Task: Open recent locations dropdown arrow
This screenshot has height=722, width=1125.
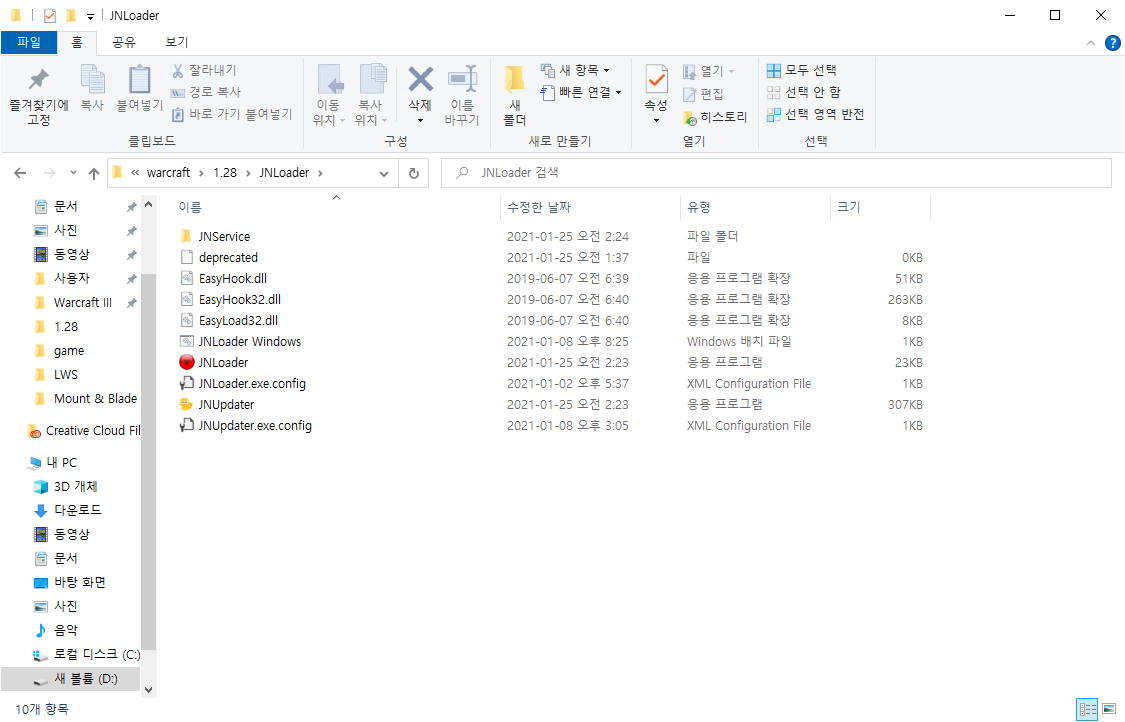Action: point(73,173)
